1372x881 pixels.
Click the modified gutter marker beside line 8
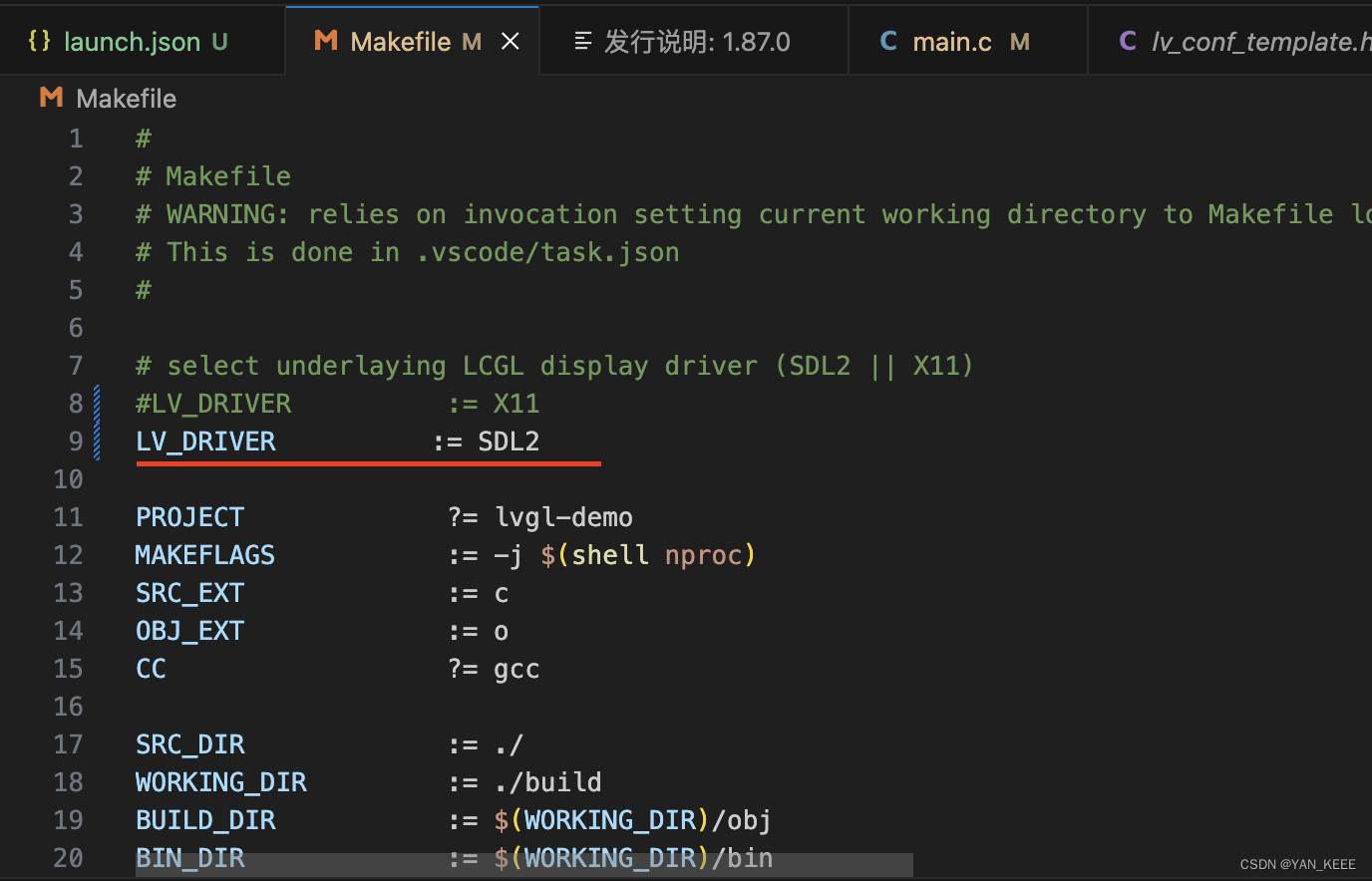point(97,404)
